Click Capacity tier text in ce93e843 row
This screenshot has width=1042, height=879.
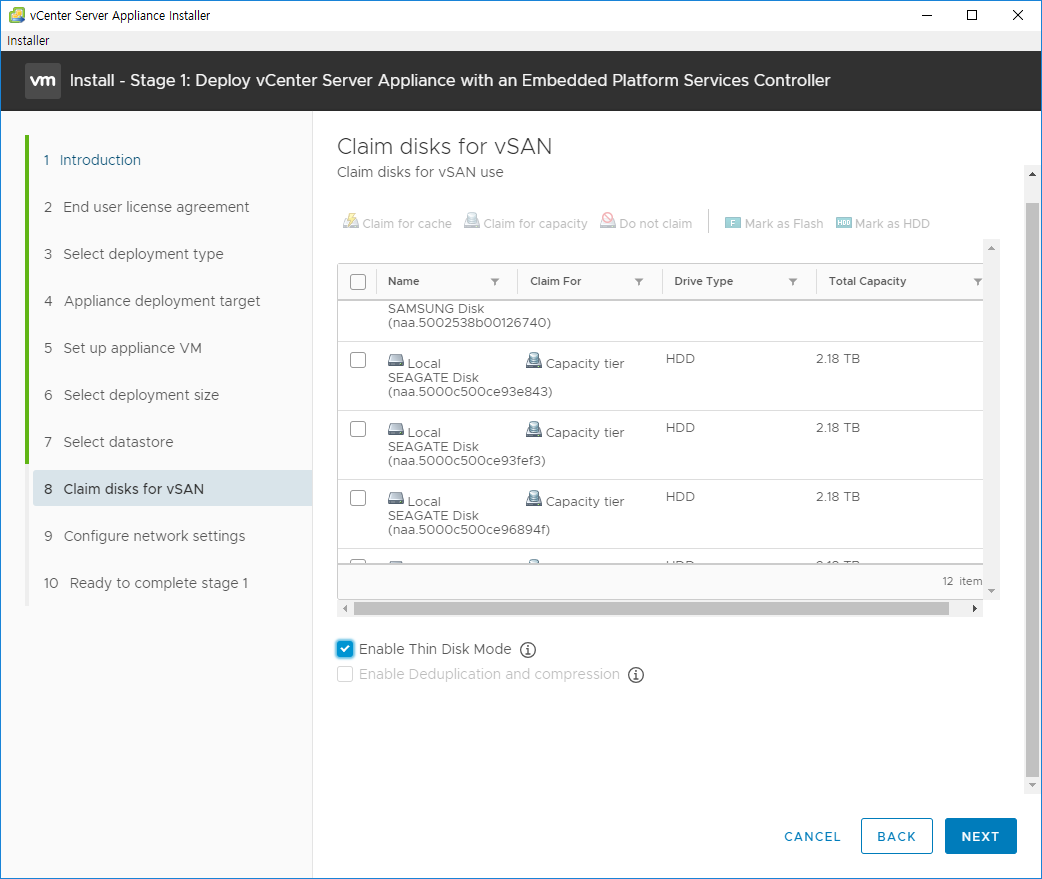coord(584,363)
